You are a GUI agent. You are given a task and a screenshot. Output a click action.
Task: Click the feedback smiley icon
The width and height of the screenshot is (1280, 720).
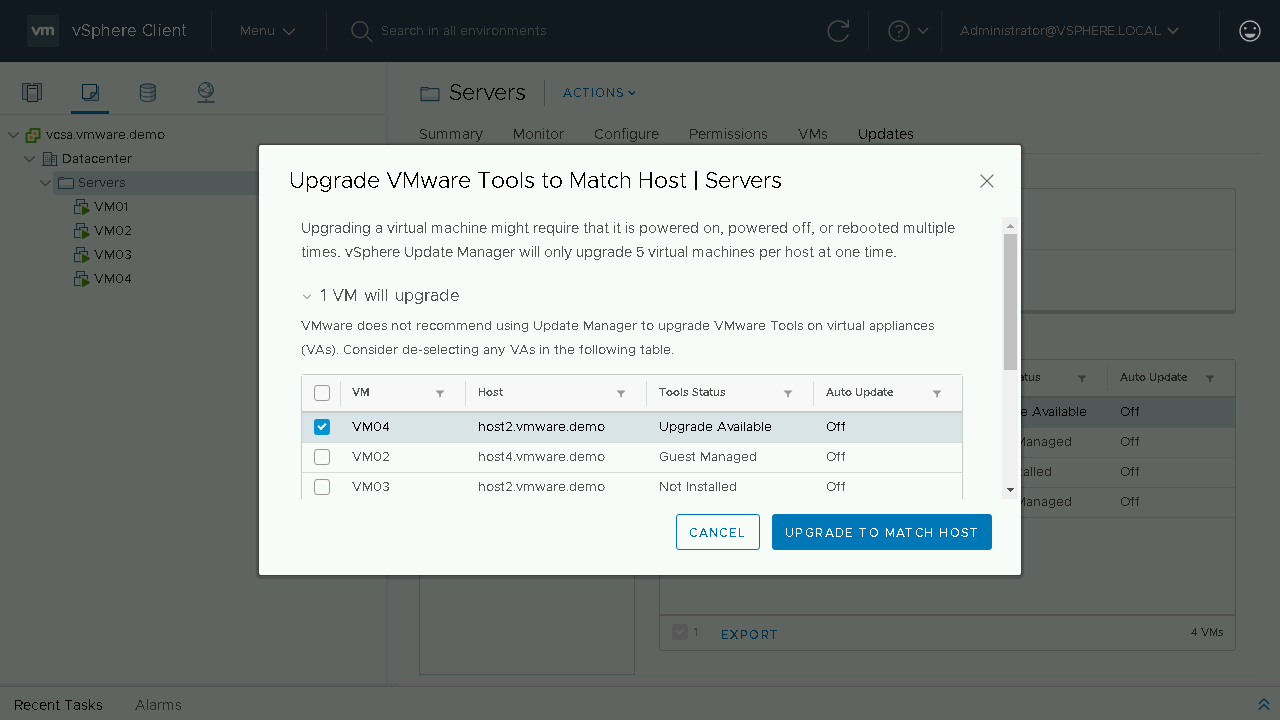pos(1249,31)
